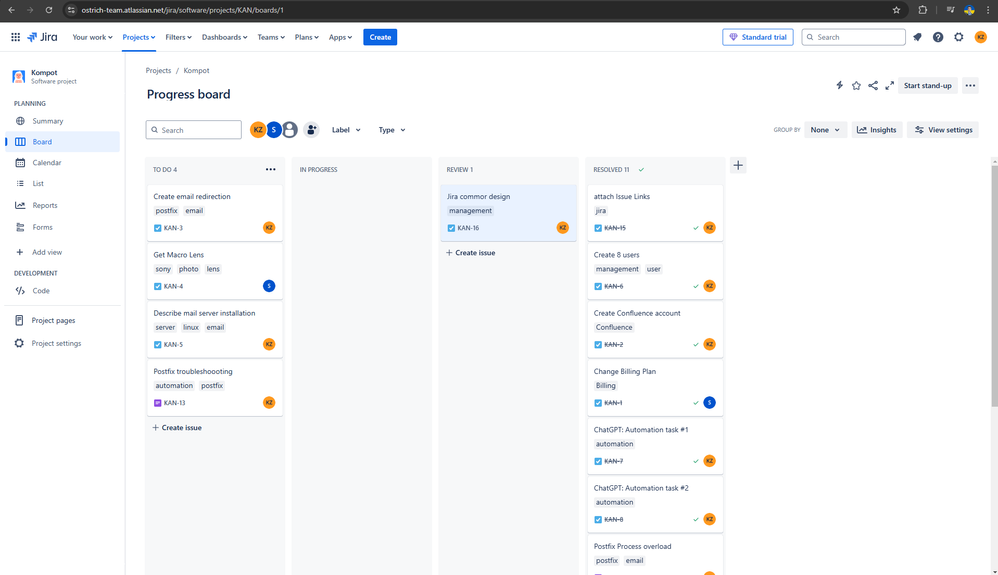
Task: Open the Insights button
Action: (876, 130)
